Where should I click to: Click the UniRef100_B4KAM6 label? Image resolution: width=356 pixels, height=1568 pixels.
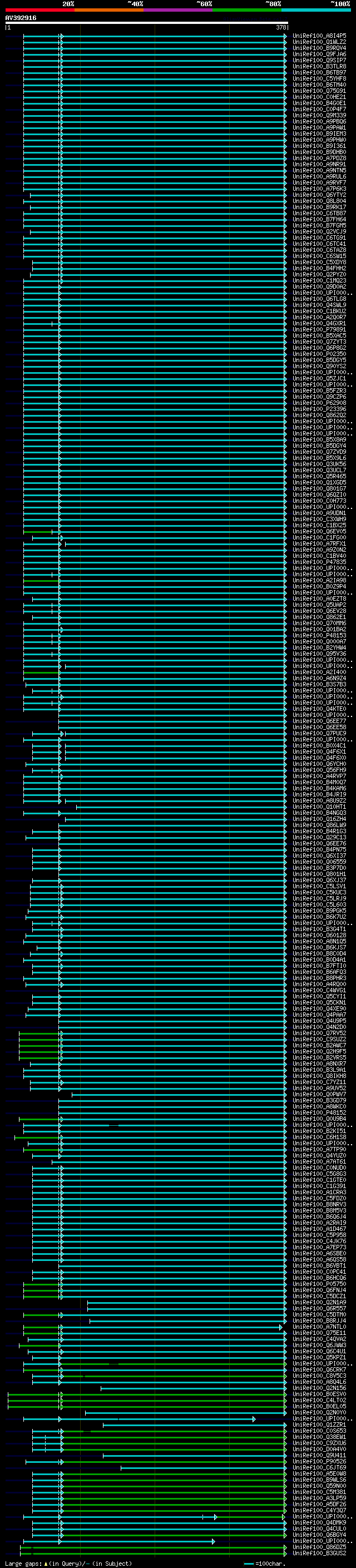pos(319,788)
